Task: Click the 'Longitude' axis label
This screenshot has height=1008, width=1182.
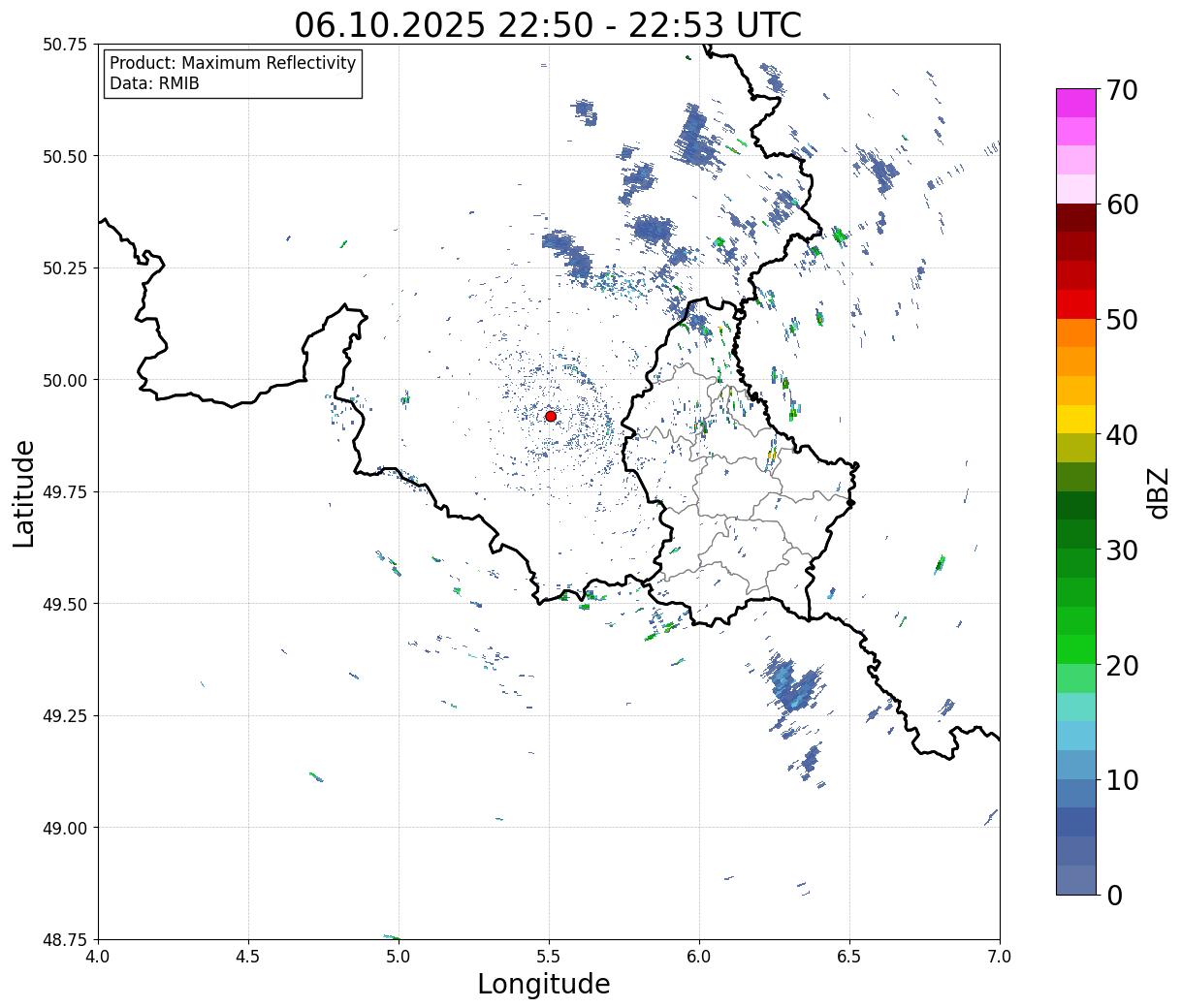Action: pos(544,984)
